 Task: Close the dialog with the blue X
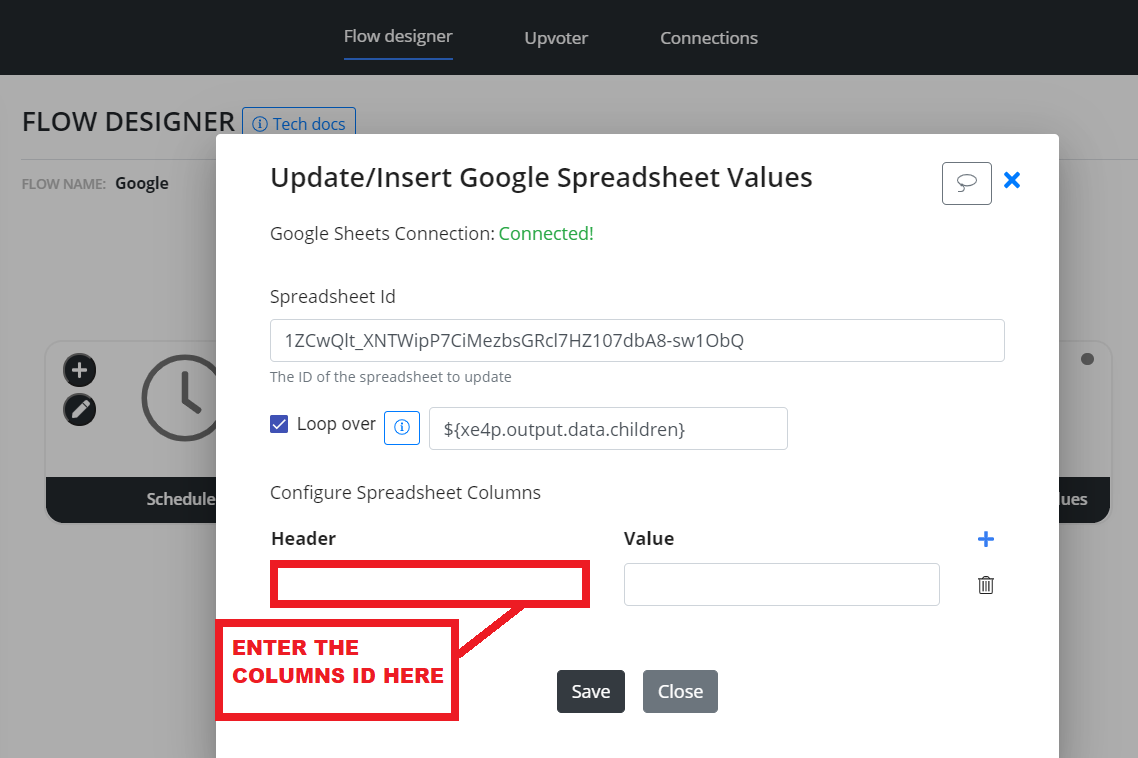[1012, 180]
